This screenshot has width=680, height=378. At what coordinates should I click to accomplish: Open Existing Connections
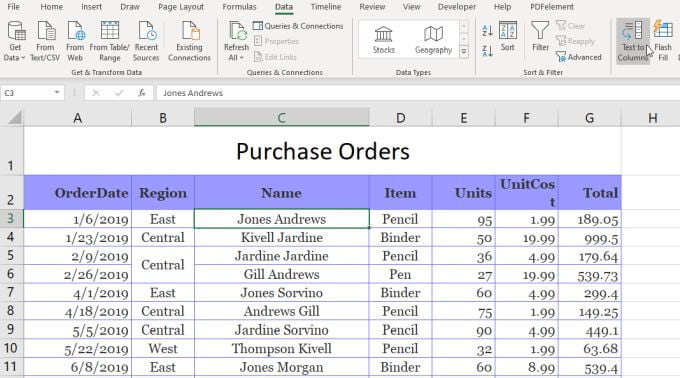tap(190, 42)
